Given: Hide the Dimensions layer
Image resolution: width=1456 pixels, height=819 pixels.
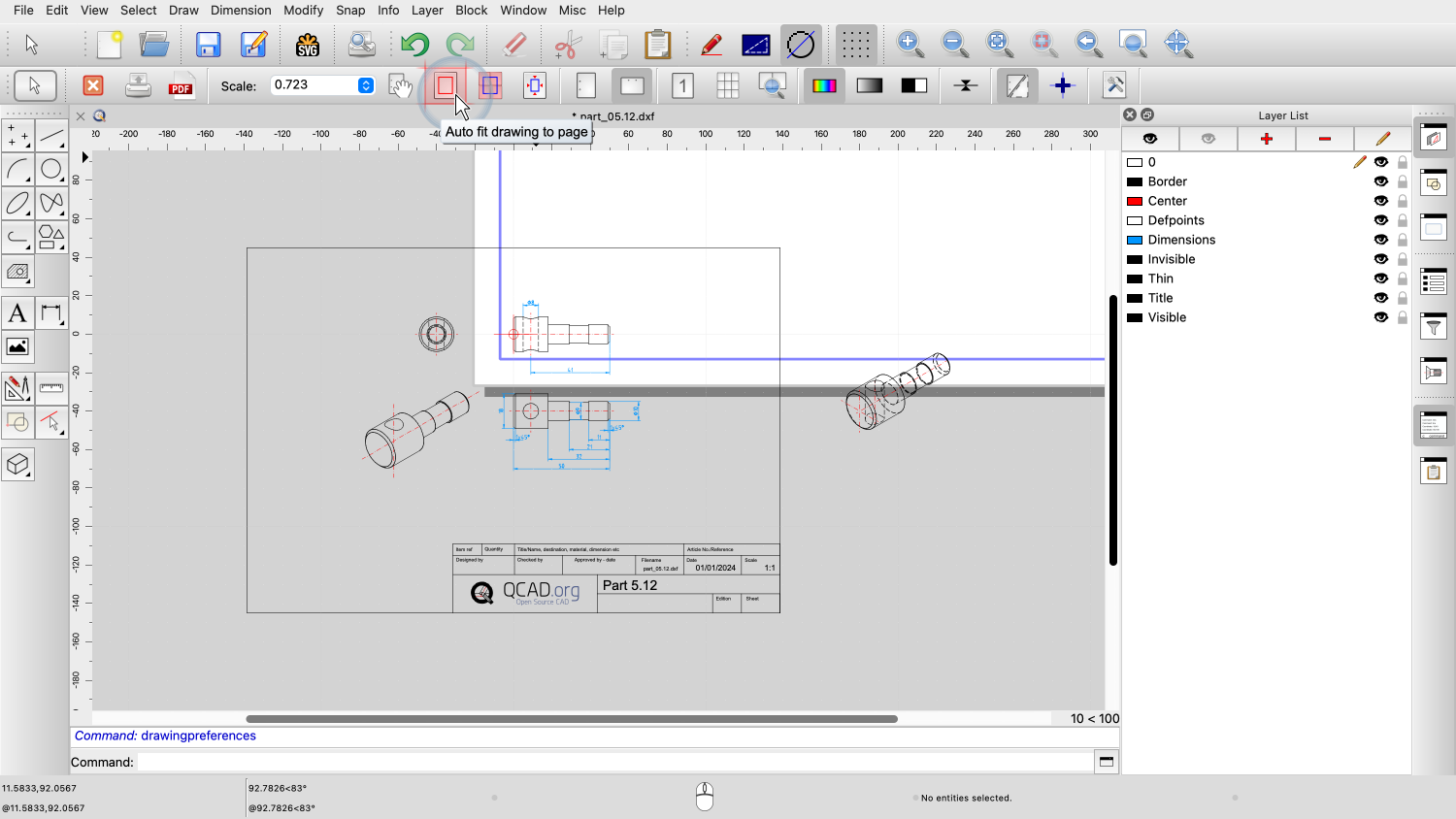Looking at the screenshot, I should [x=1380, y=240].
